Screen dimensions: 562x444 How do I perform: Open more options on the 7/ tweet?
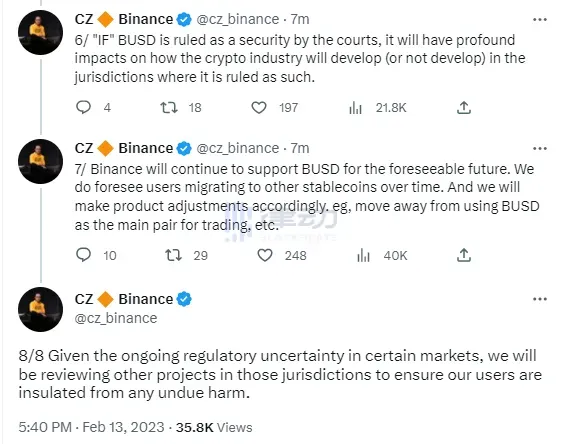tap(540, 148)
